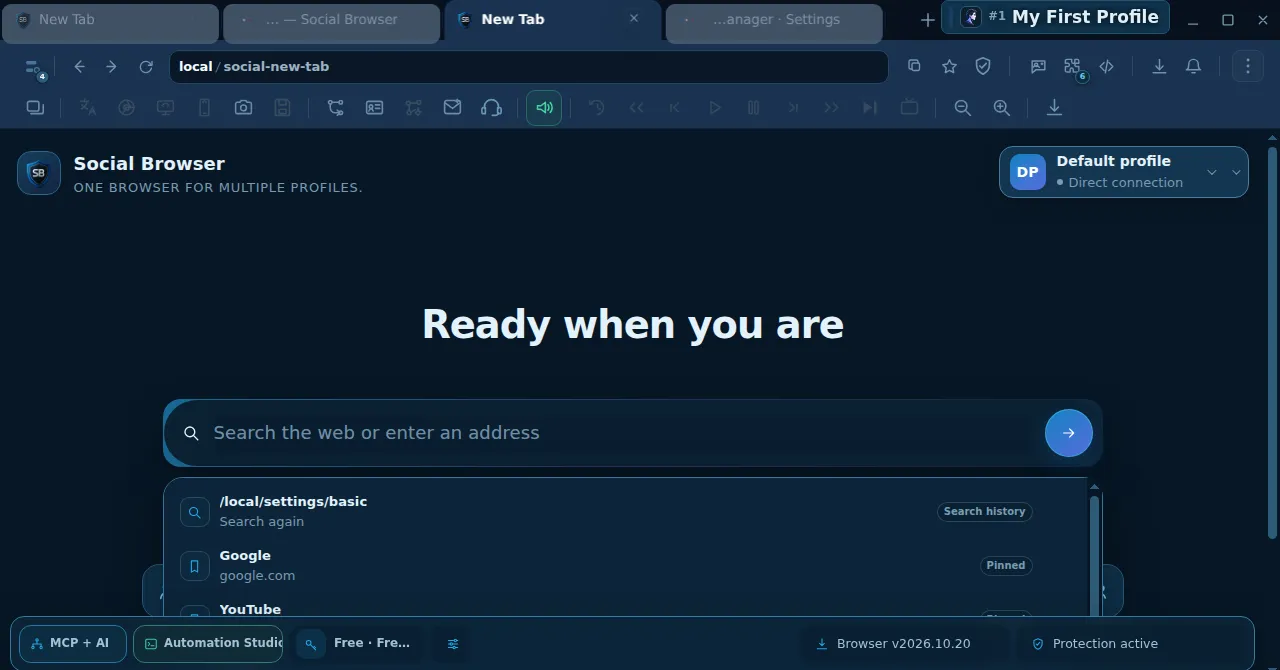This screenshot has height=670, width=1280.
Task: Click the play button in playback controls
Action: [714, 108]
